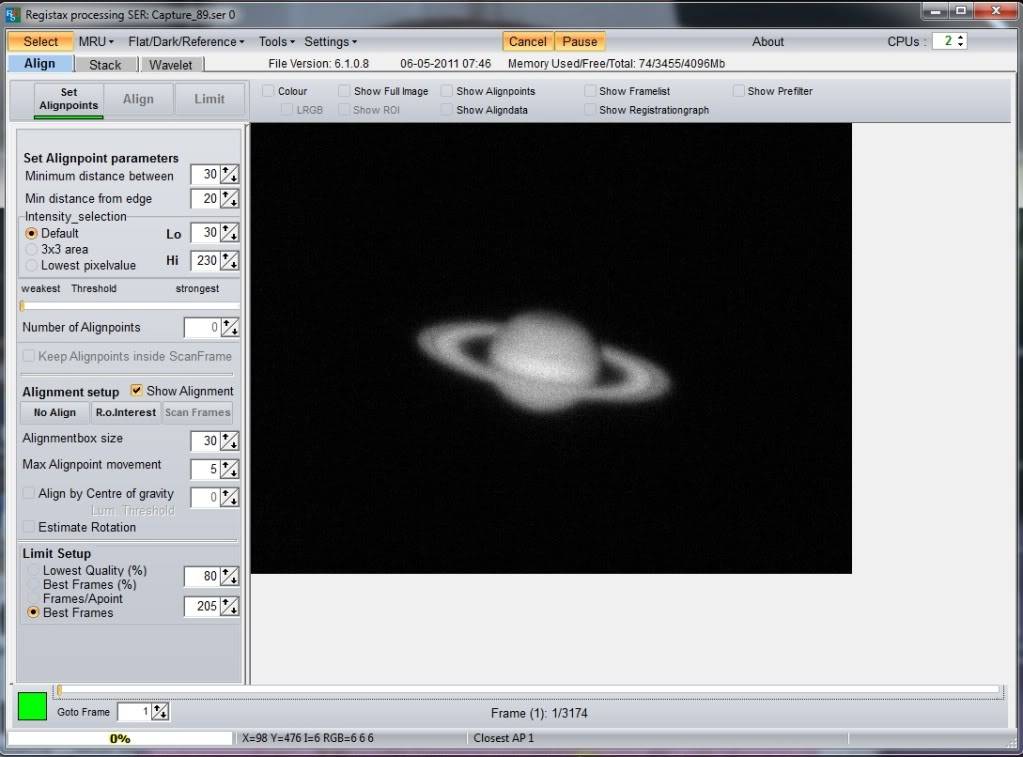Click the Closest AP 1 status text
Viewport: 1023px width, 757px height.
tap(504, 738)
